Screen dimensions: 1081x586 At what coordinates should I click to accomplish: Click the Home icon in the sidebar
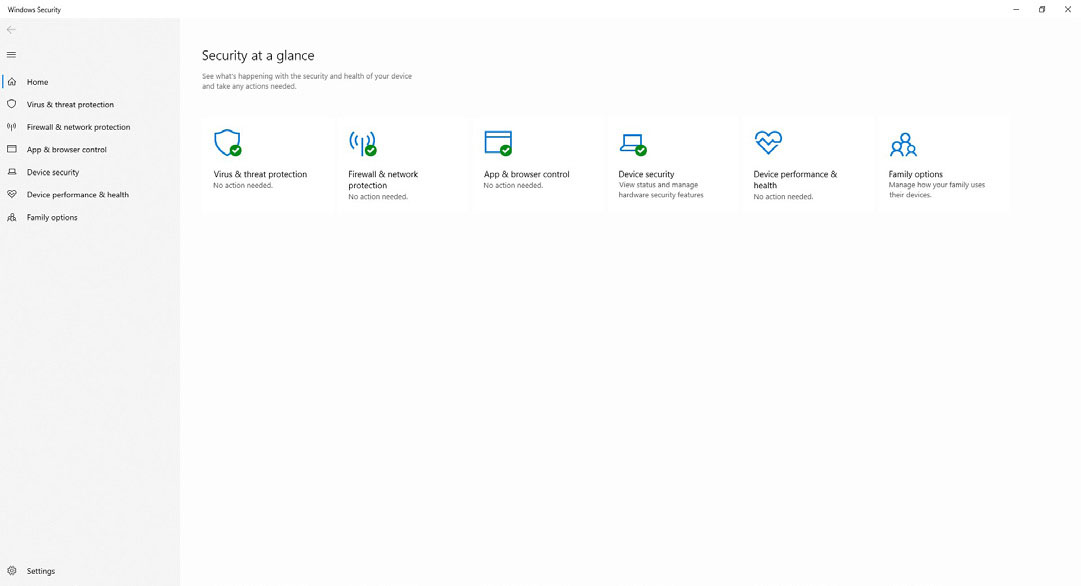(x=12, y=82)
